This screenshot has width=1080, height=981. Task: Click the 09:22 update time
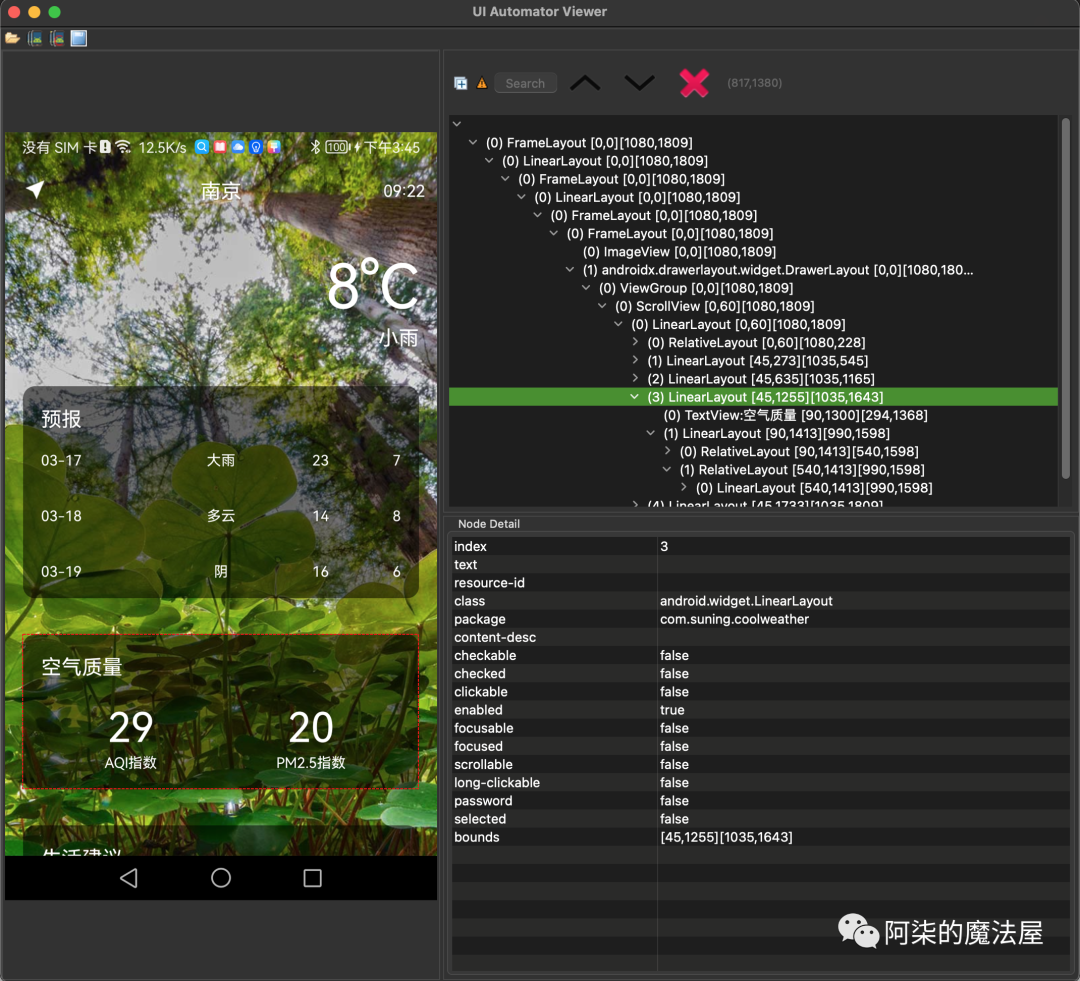[x=404, y=191]
